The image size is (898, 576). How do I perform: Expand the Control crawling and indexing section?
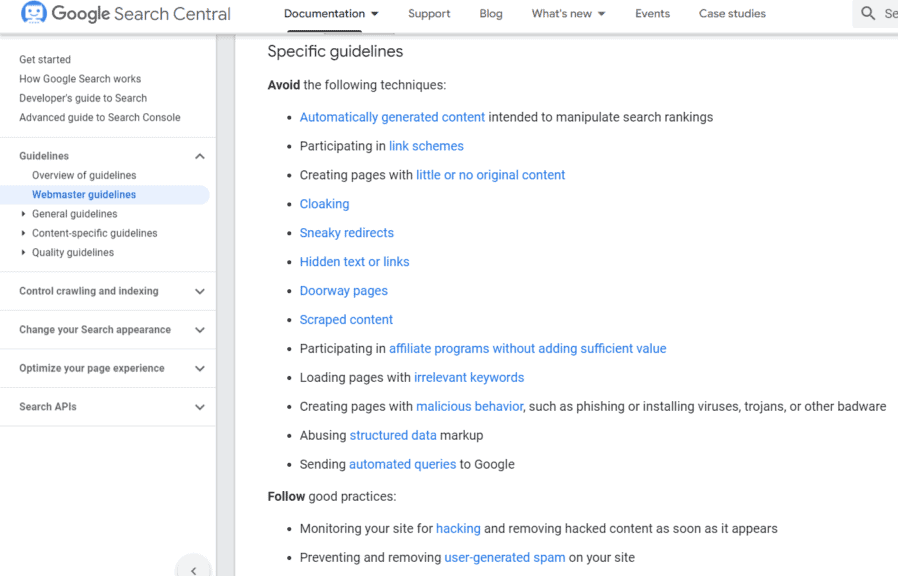[x=199, y=291]
